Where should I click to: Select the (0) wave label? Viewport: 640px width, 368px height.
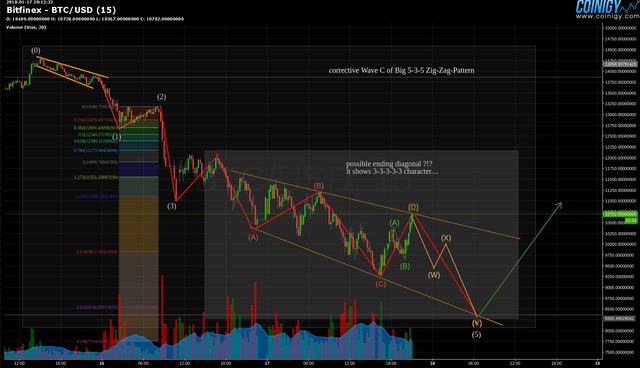pyautogui.click(x=36, y=51)
